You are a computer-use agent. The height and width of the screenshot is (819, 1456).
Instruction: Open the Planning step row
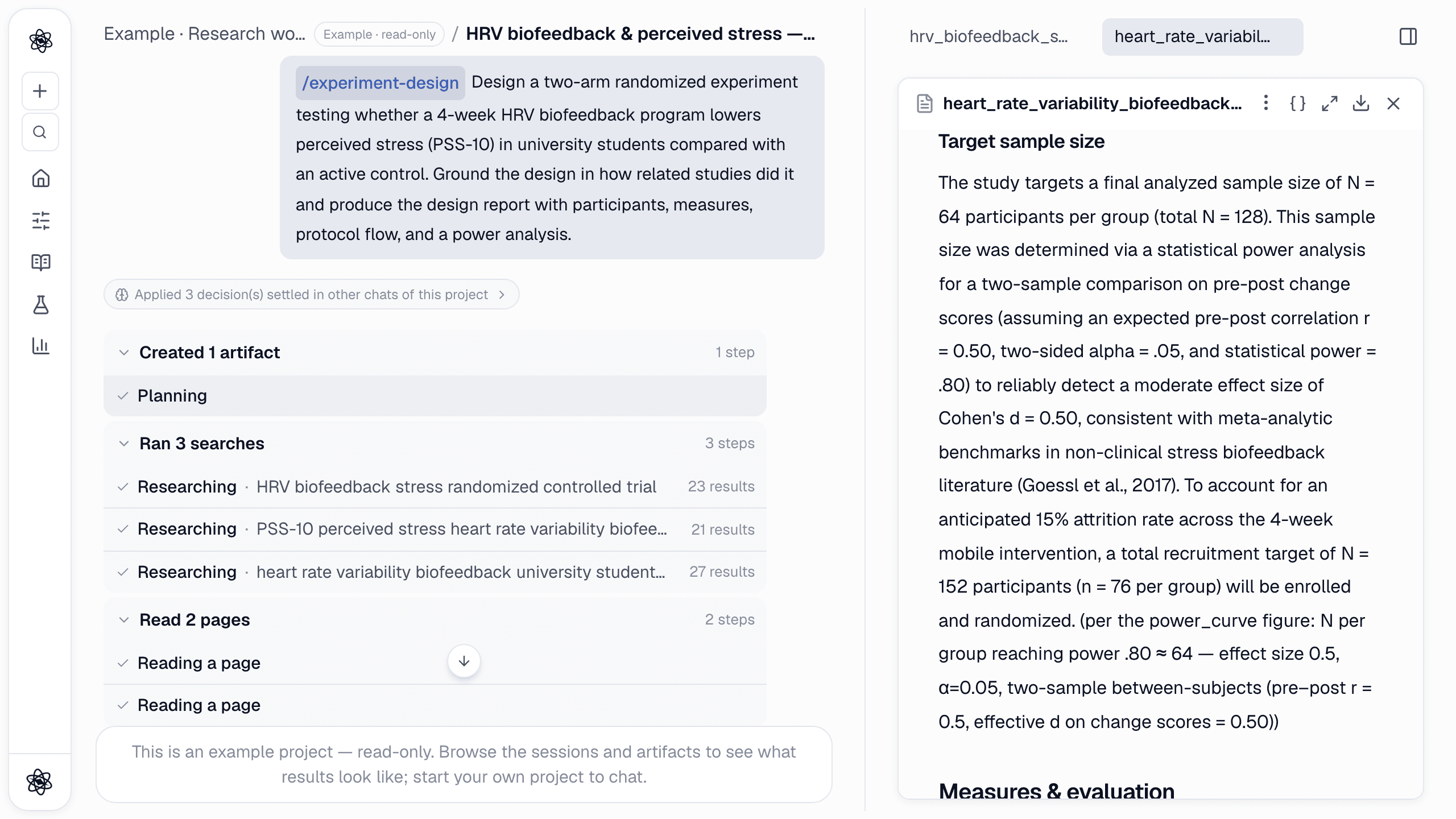pyautogui.click(x=435, y=396)
